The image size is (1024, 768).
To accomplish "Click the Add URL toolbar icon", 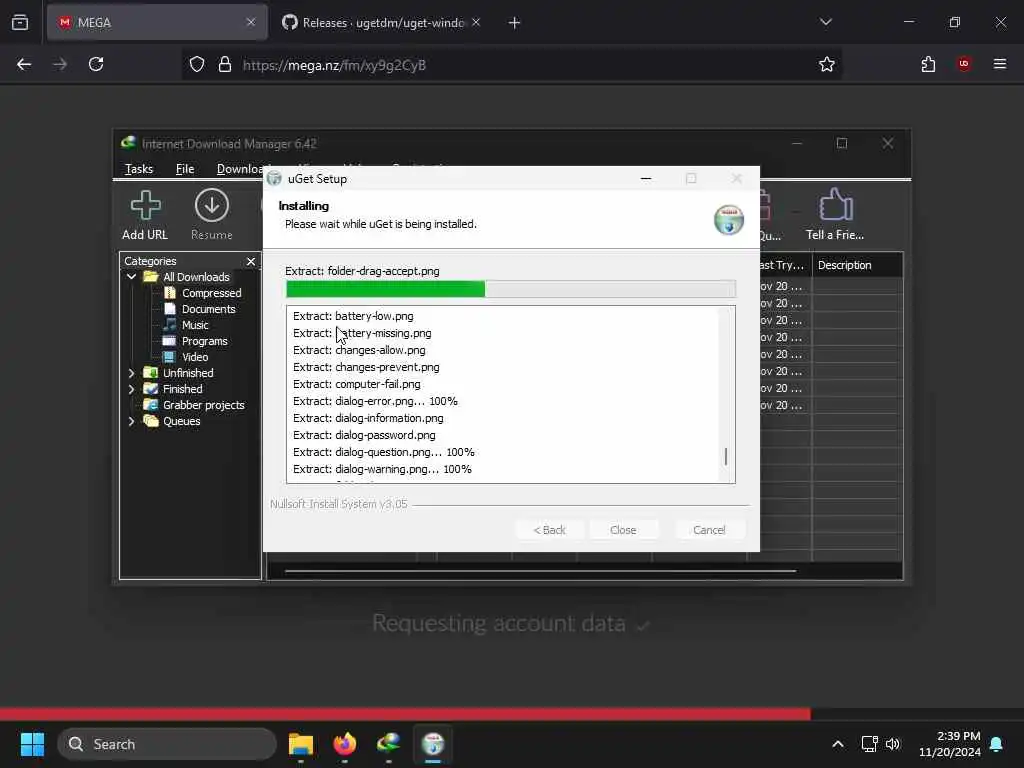I will (145, 216).
